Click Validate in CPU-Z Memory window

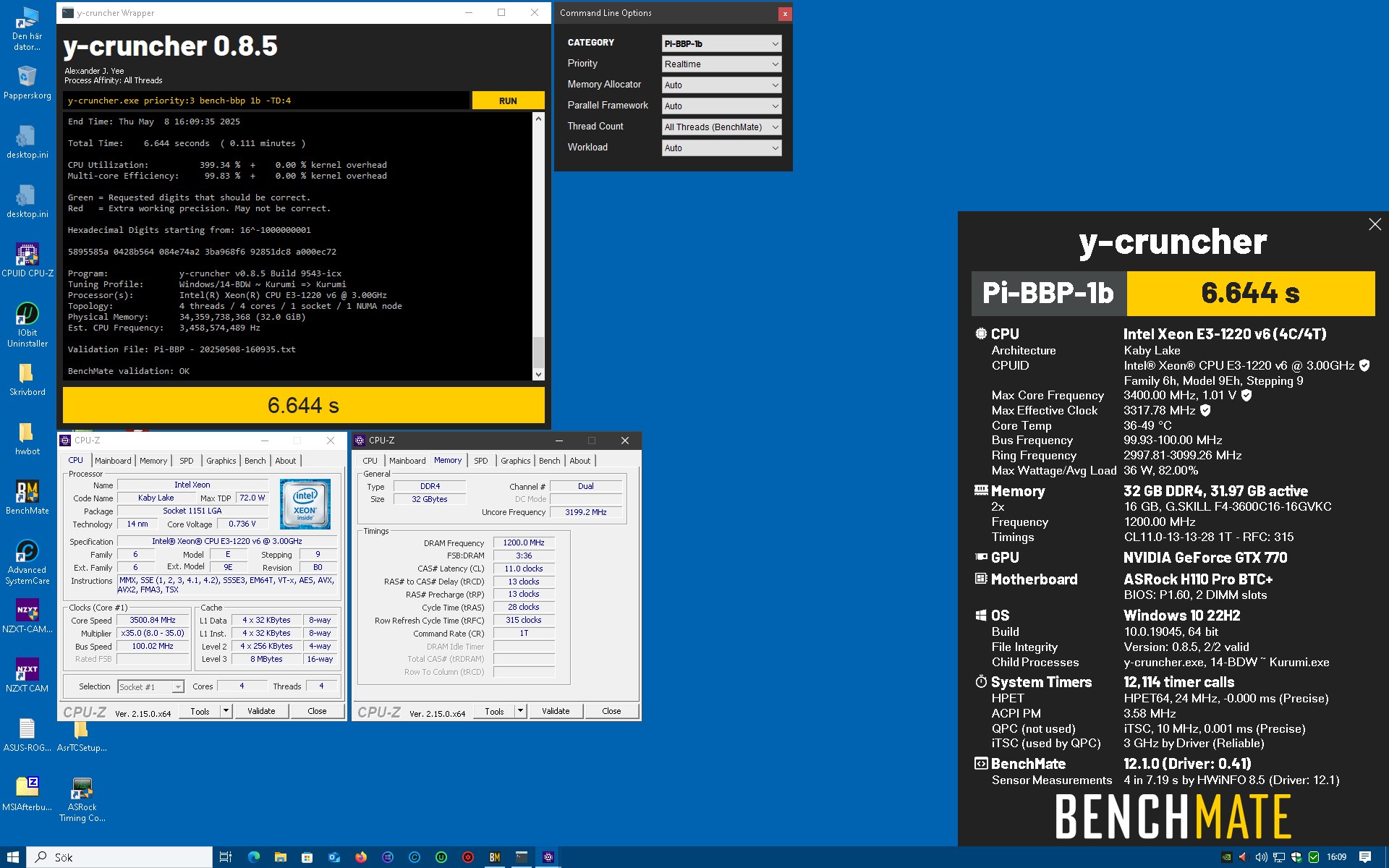(556, 711)
